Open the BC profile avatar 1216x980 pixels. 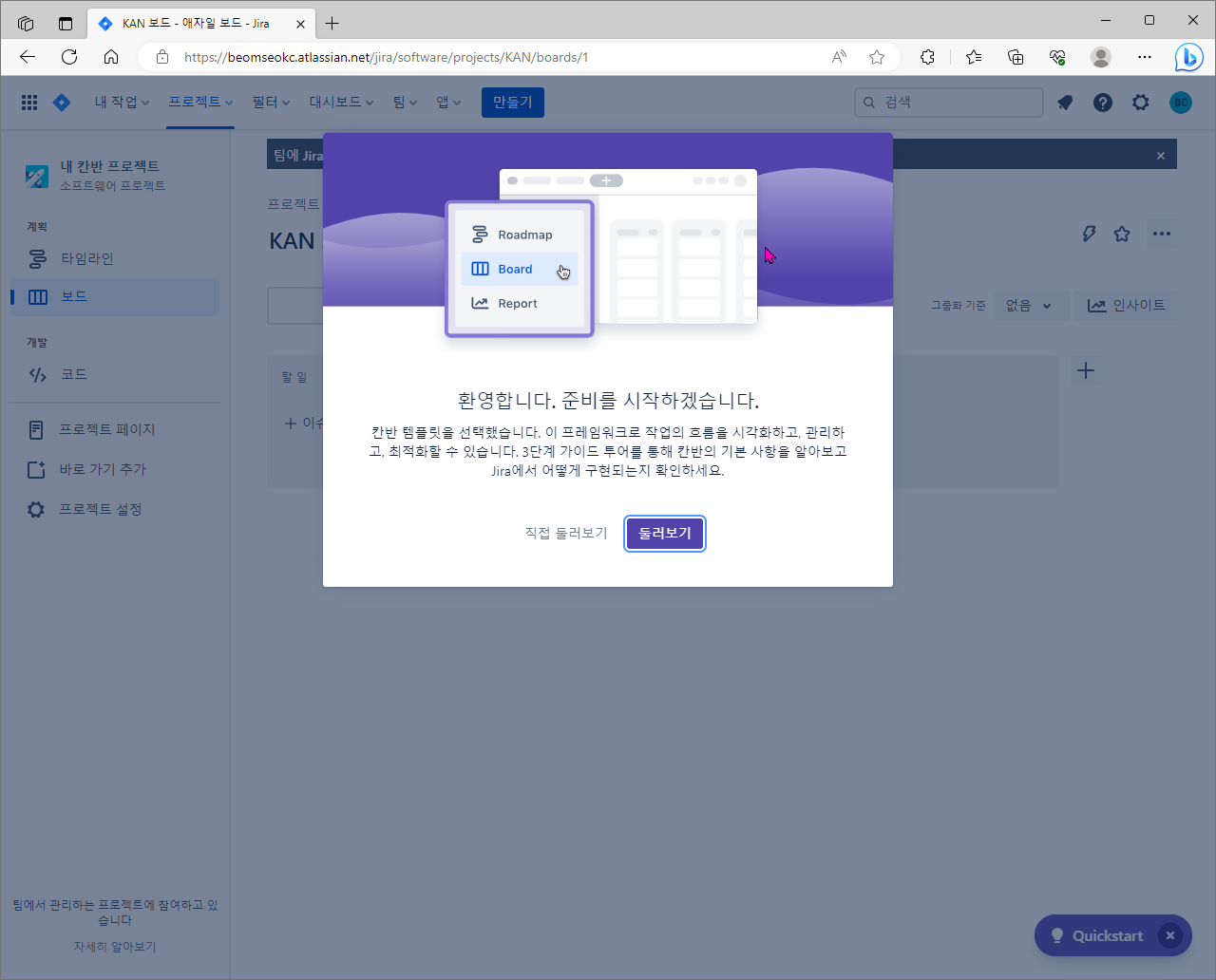click(x=1181, y=103)
